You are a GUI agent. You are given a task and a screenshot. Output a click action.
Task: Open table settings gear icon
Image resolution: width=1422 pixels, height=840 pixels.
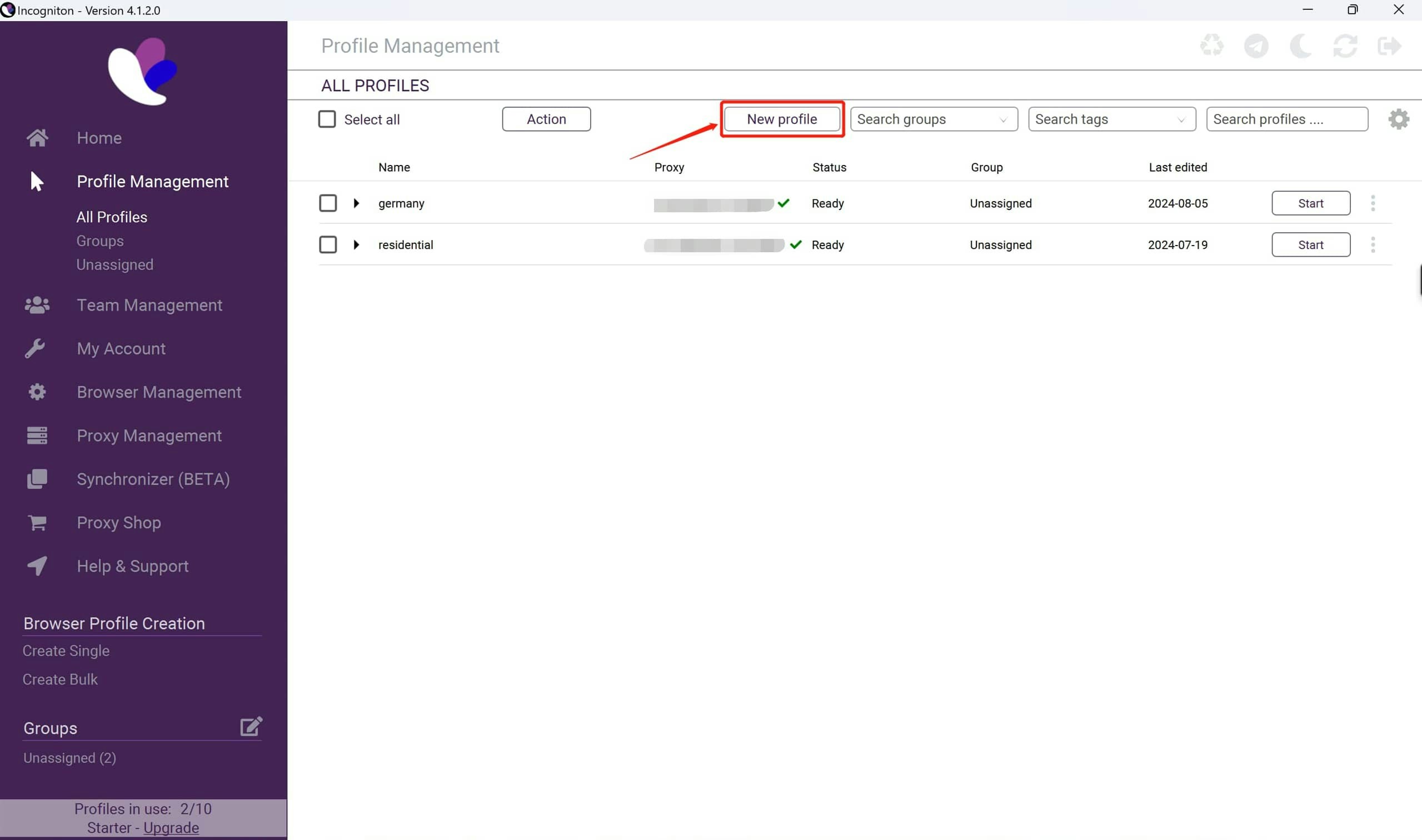tap(1398, 119)
